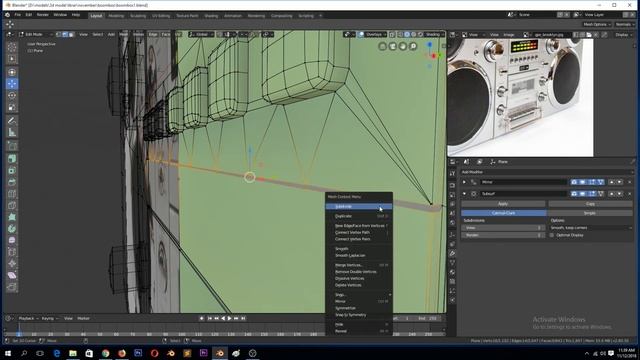The height and width of the screenshot is (360, 640).
Task: Select the Loop Cut tool
Action: 12,194
